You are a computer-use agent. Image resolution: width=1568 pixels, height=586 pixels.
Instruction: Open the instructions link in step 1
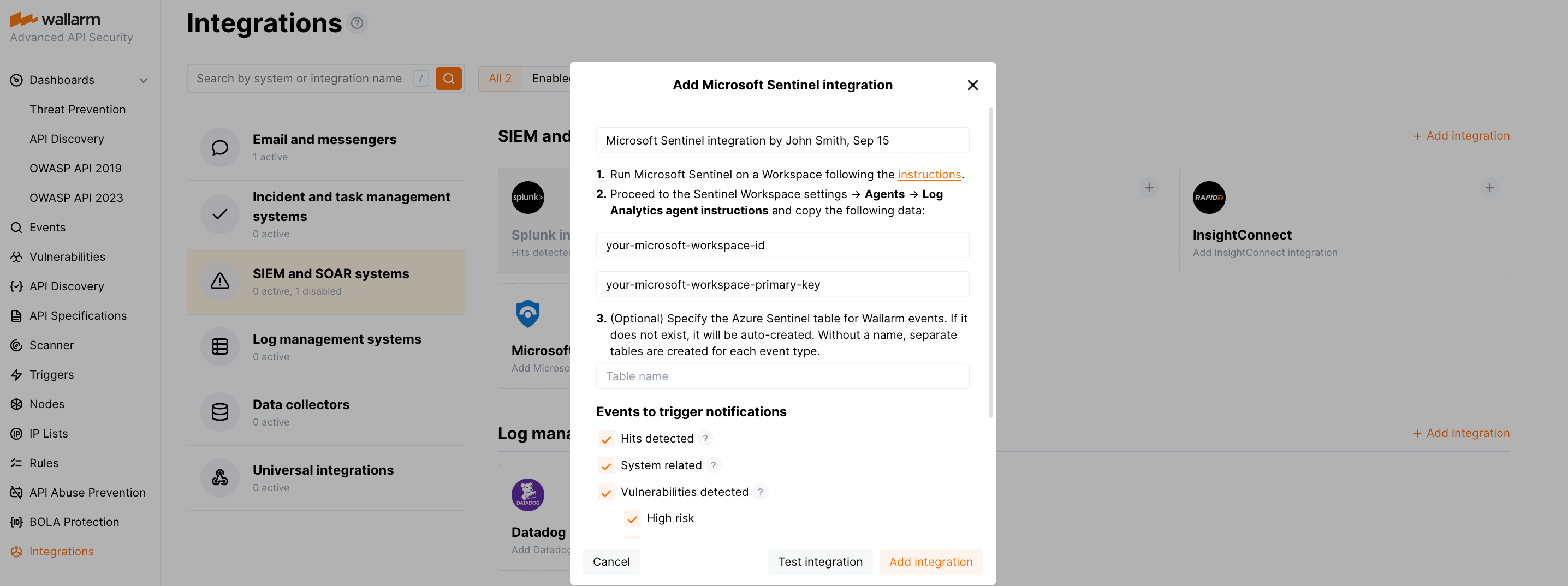click(x=929, y=174)
